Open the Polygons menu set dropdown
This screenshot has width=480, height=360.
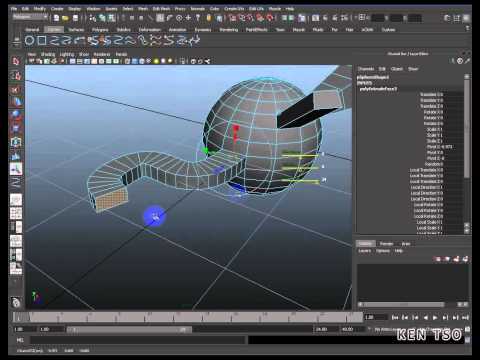coord(30,17)
